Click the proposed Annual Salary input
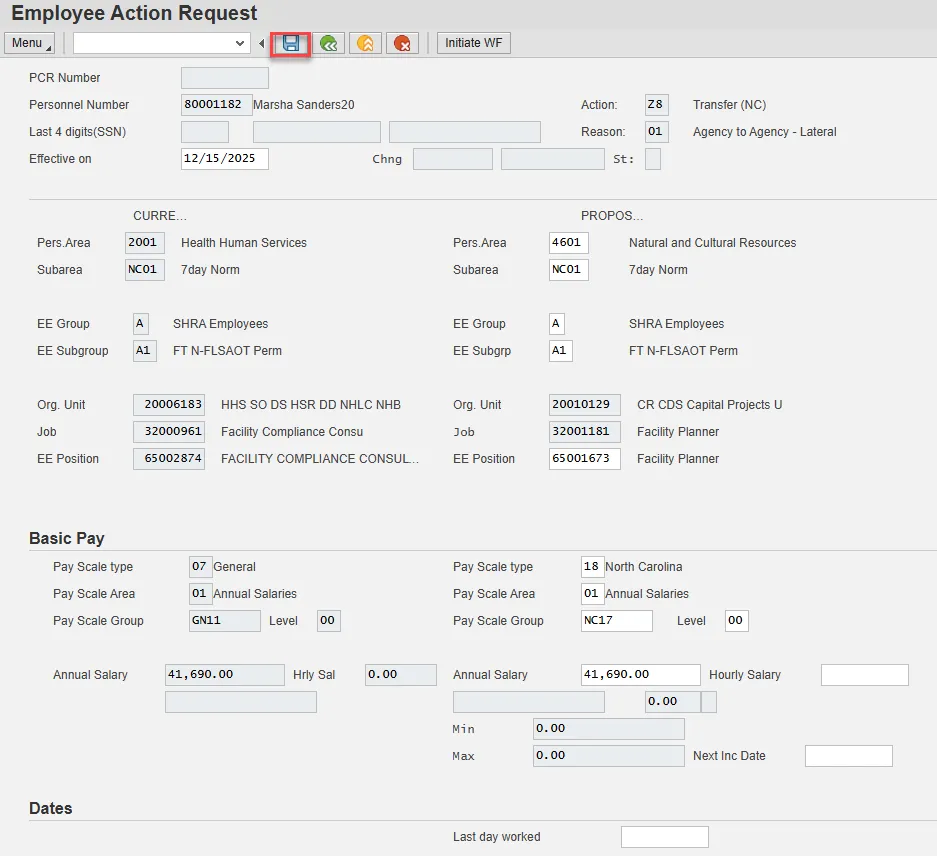 point(640,675)
